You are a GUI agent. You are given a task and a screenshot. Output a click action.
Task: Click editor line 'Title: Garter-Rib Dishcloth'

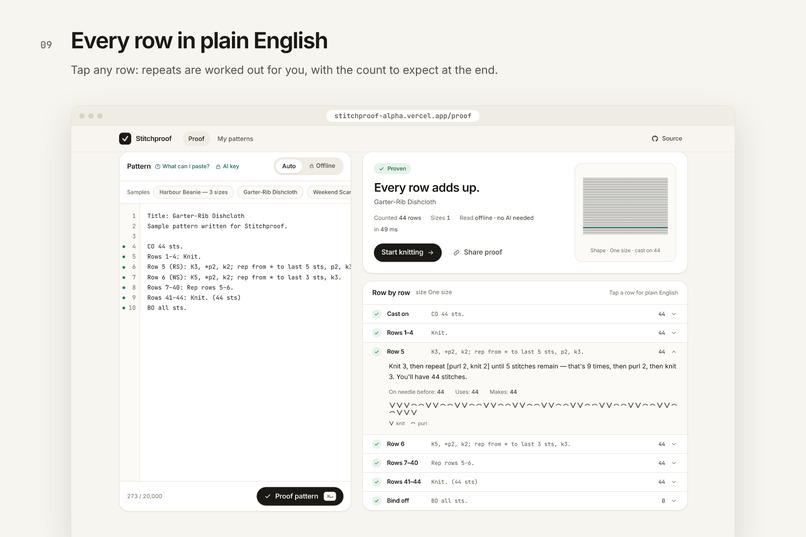[196, 216]
